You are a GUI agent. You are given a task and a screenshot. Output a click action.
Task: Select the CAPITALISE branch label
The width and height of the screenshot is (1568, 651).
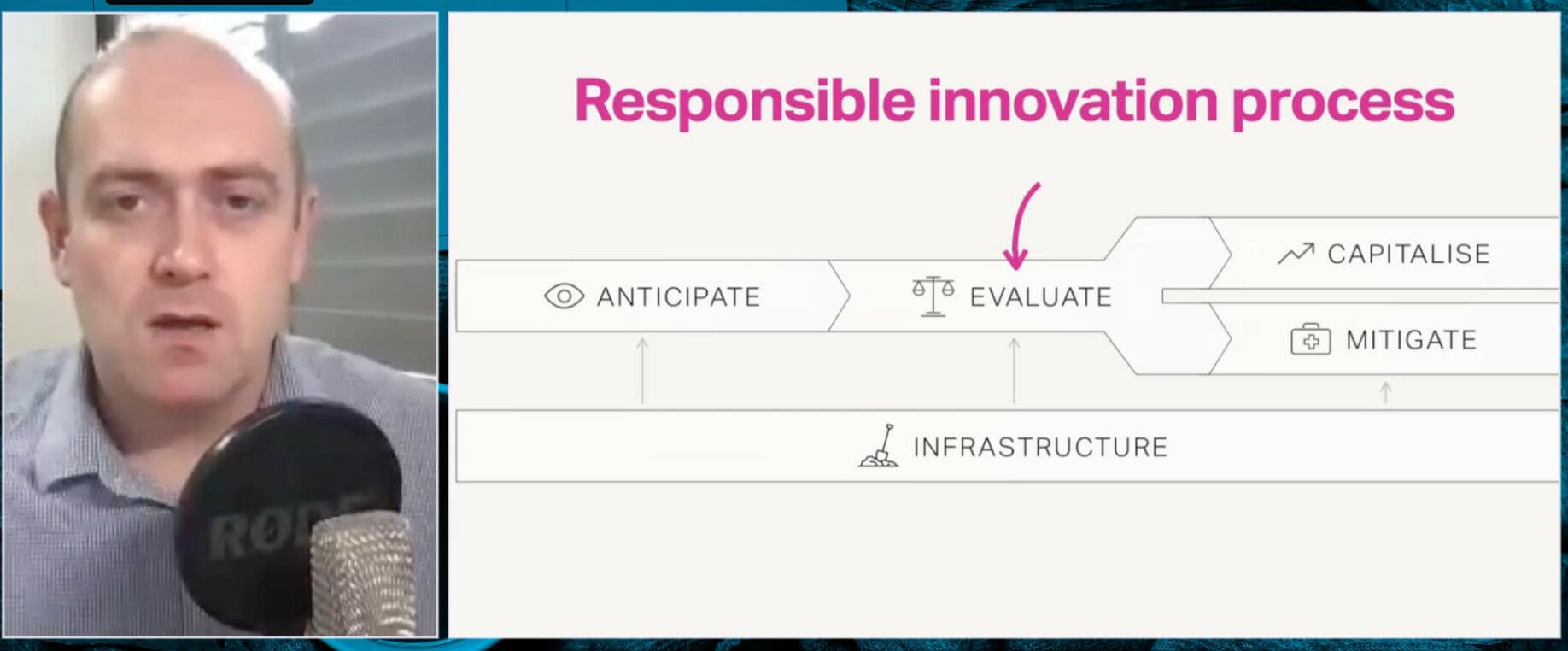click(1408, 254)
